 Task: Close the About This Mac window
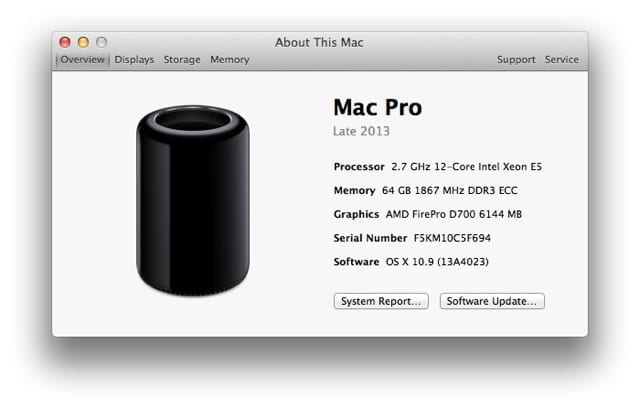[x=65, y=42]
